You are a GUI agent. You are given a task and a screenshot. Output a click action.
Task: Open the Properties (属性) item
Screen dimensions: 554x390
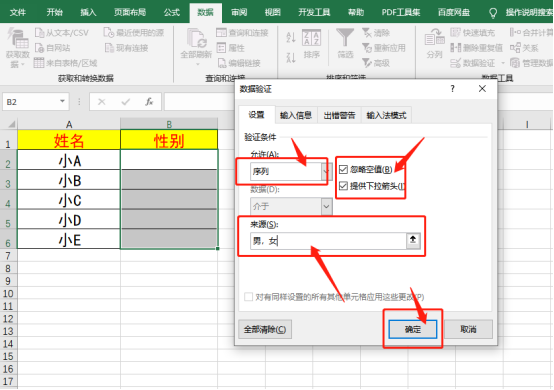[230, 48]
